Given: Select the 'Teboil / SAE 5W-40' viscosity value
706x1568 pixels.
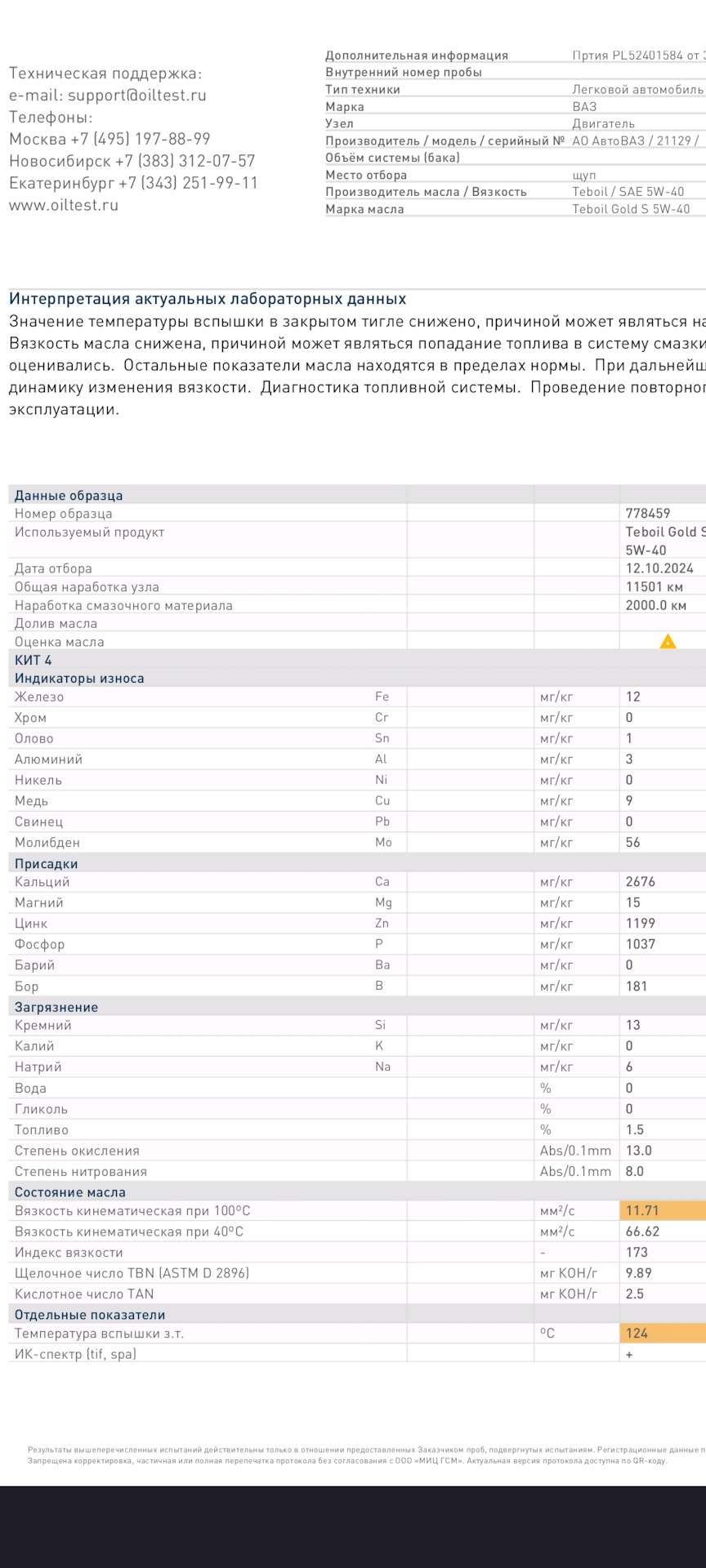Looking at the screenshot, I should pos(628,192).
